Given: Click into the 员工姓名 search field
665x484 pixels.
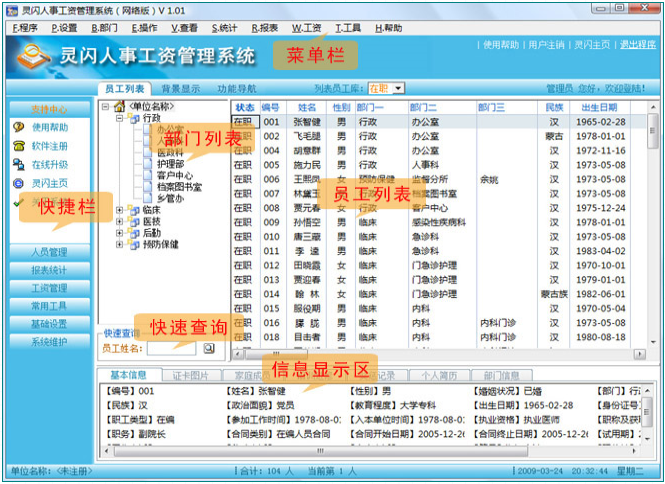Looking at the screenshot, I should [x=172, y=349].
